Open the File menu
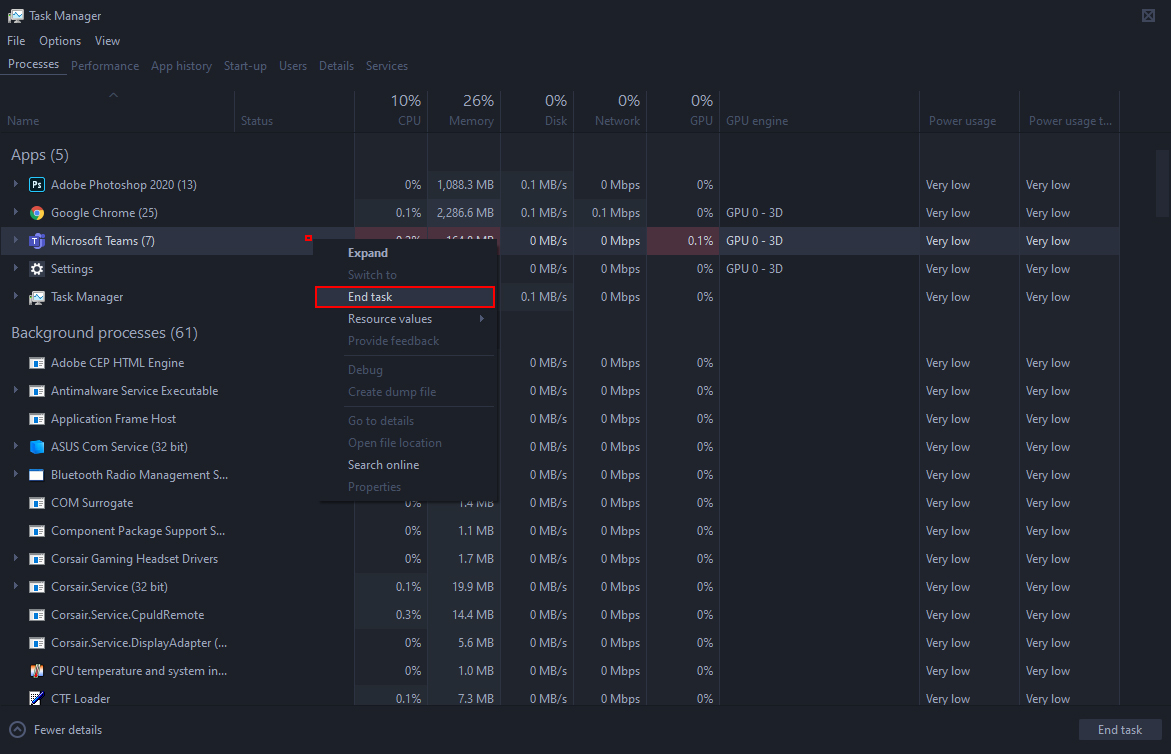The image size is (1171, 754). click(x=16, y=41)
